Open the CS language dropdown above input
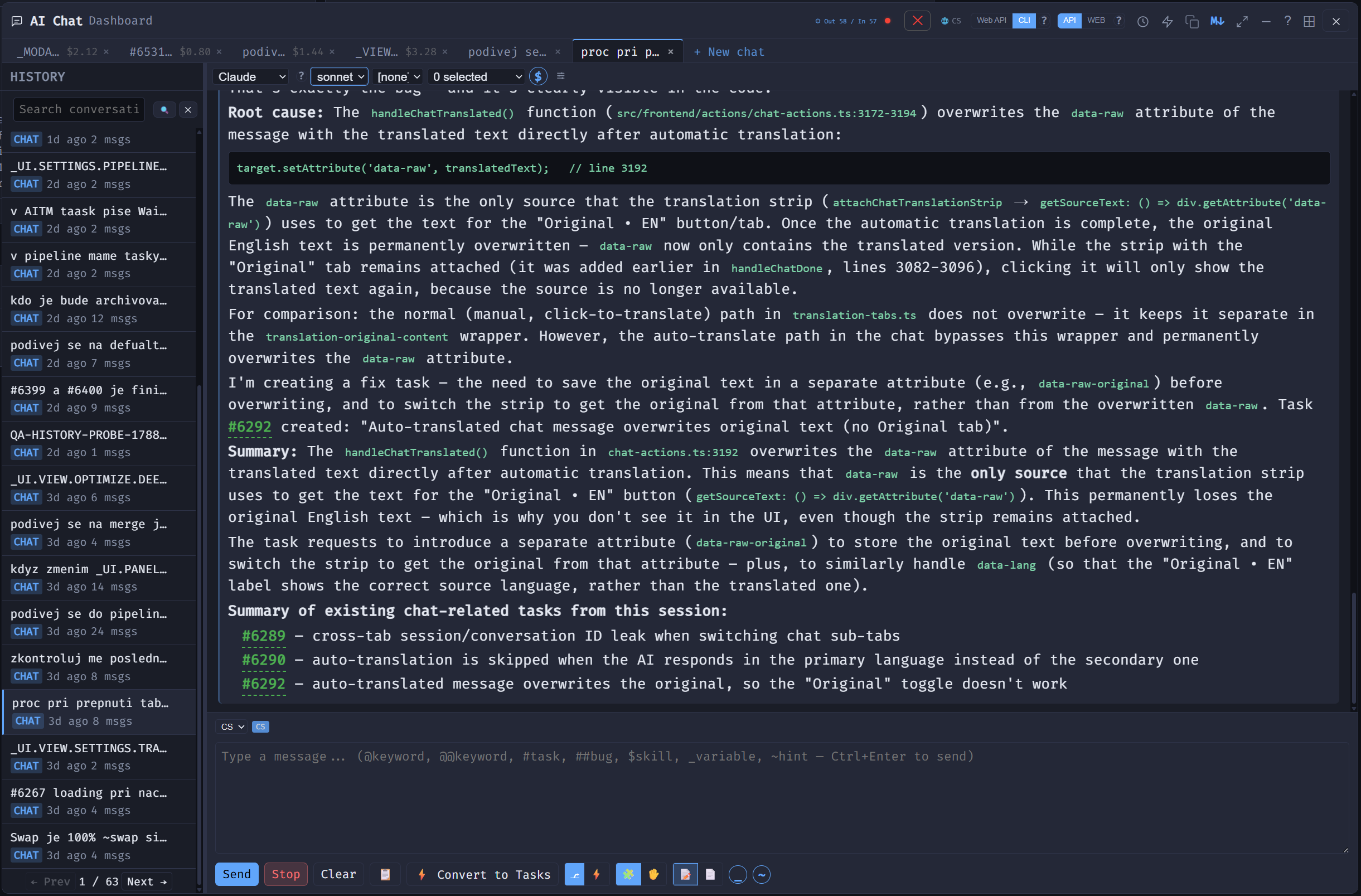Viewport: 1361px width, 896px height. click(231, 726)
